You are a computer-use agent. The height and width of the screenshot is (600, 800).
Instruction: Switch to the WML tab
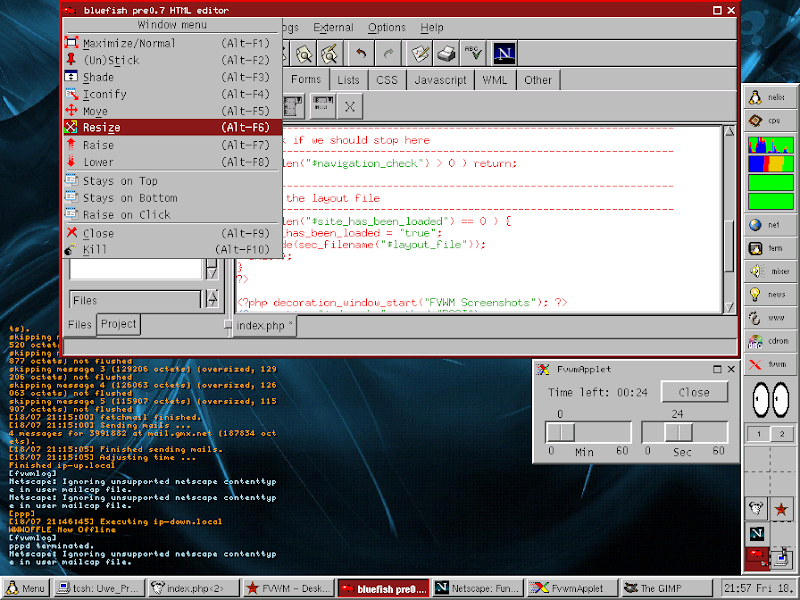click(x=495, y=80)
